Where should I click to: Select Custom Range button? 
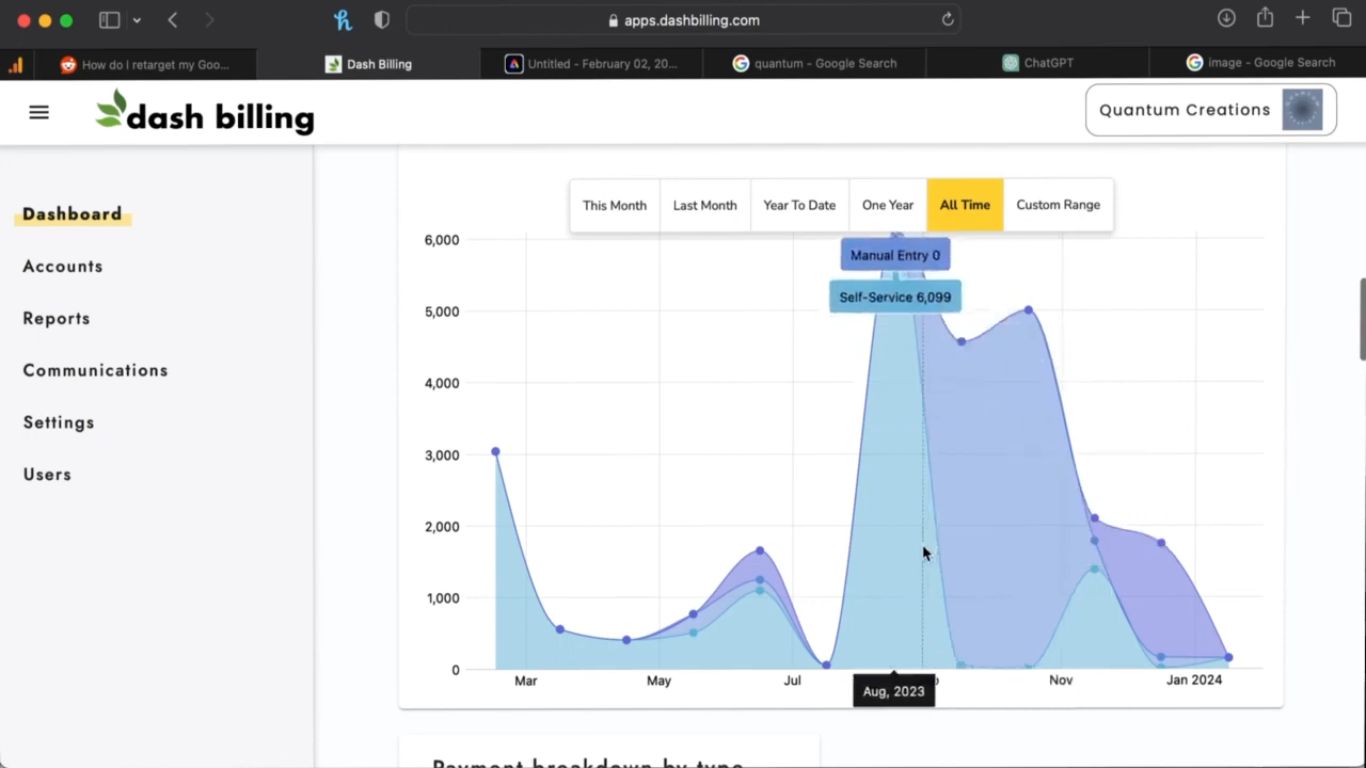[x=1058, y=205]
